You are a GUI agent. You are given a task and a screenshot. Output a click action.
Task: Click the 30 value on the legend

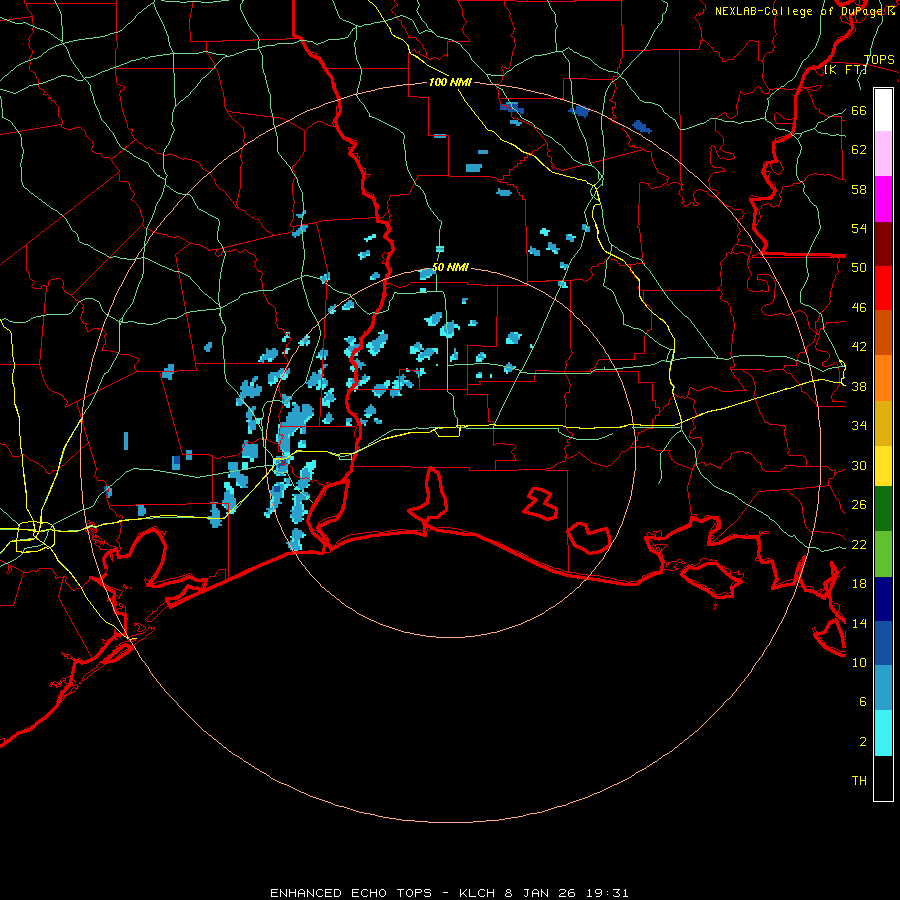tap(859, 465)
